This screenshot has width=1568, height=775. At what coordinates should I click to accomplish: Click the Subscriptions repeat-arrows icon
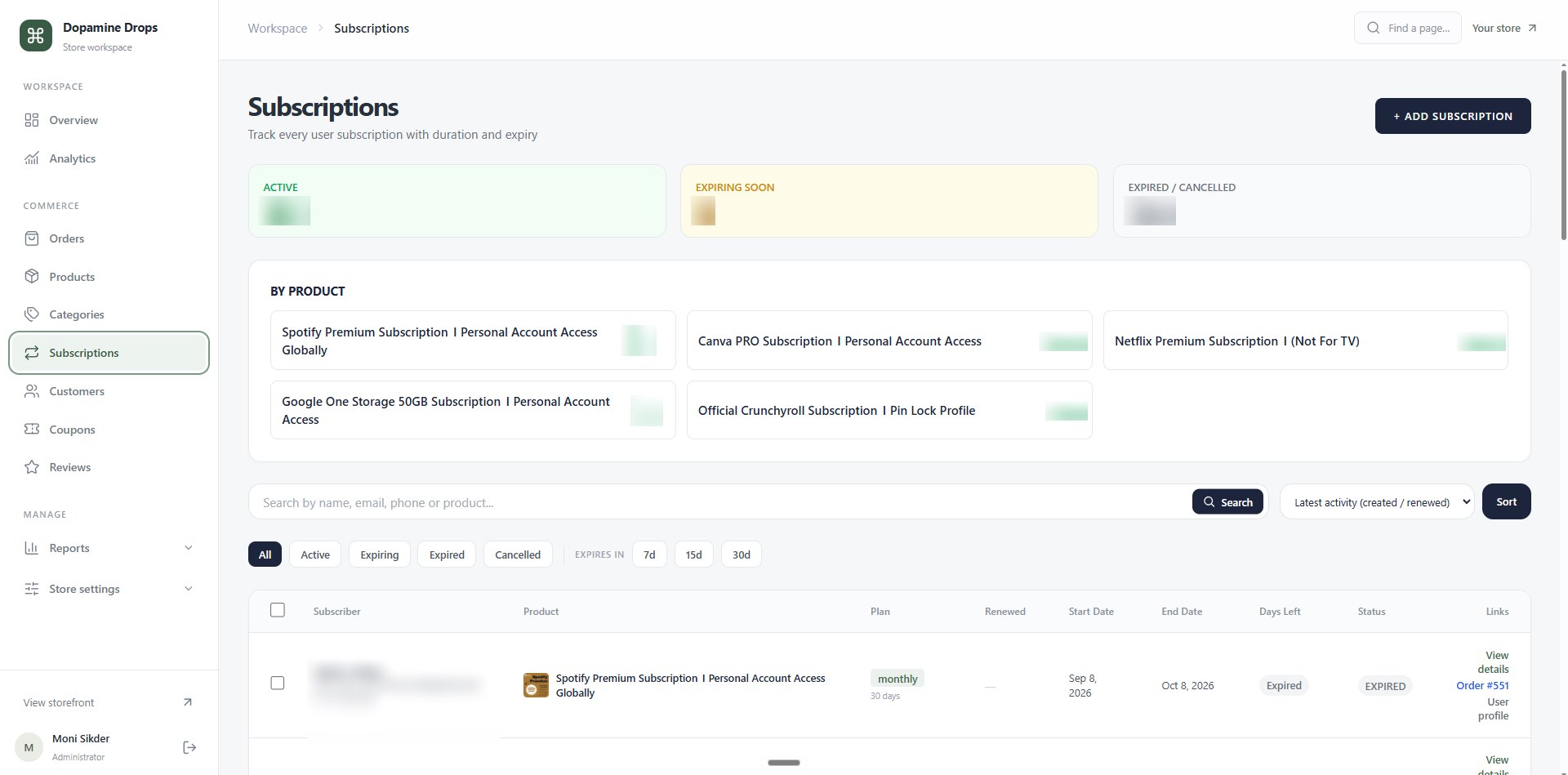pyautogui.click(x=32, y=353)
